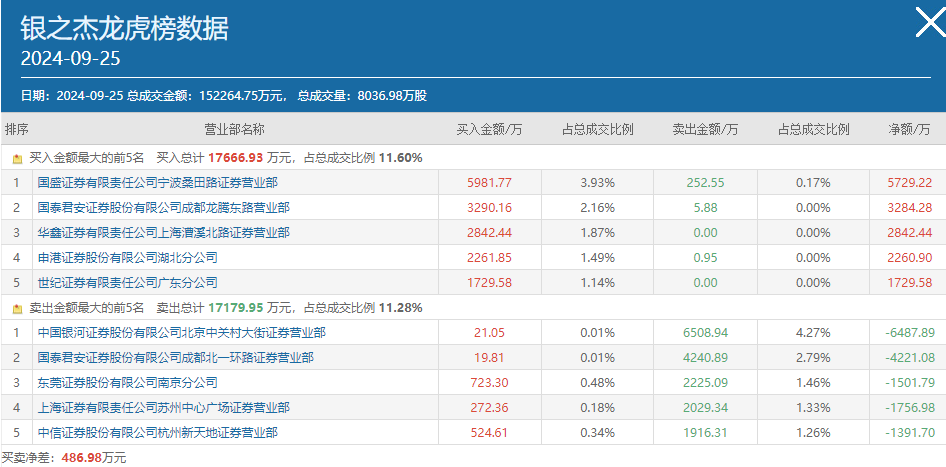The image size is (946, 467).
Task: Select net amount 3284.28 cell
Action: [x=910, y=208]
